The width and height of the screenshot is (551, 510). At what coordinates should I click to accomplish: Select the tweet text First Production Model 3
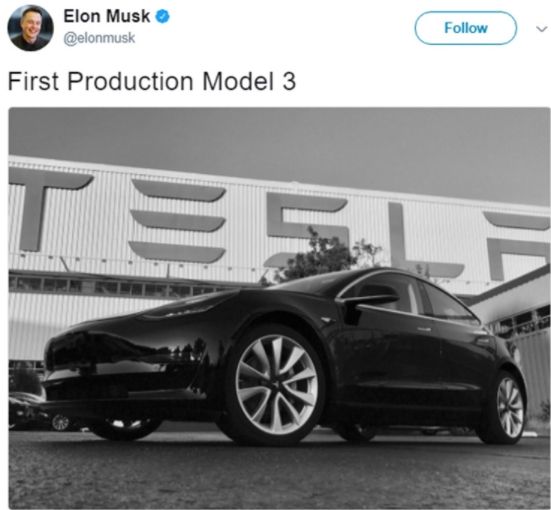pyautogui.click(x=151, y=81)
